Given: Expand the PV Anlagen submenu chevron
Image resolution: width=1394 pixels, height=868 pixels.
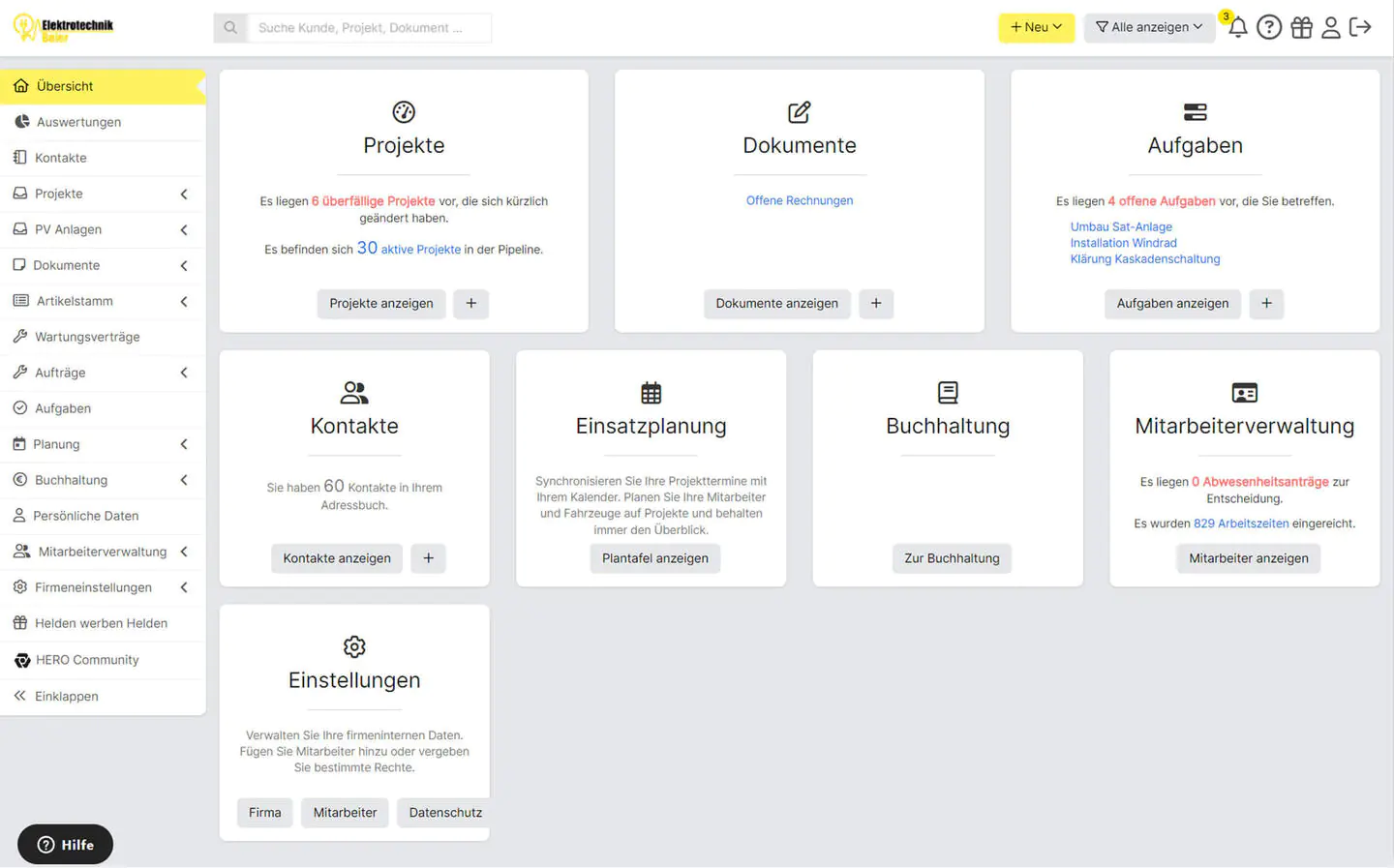Looking at the screenshot, I should (184, 229).
